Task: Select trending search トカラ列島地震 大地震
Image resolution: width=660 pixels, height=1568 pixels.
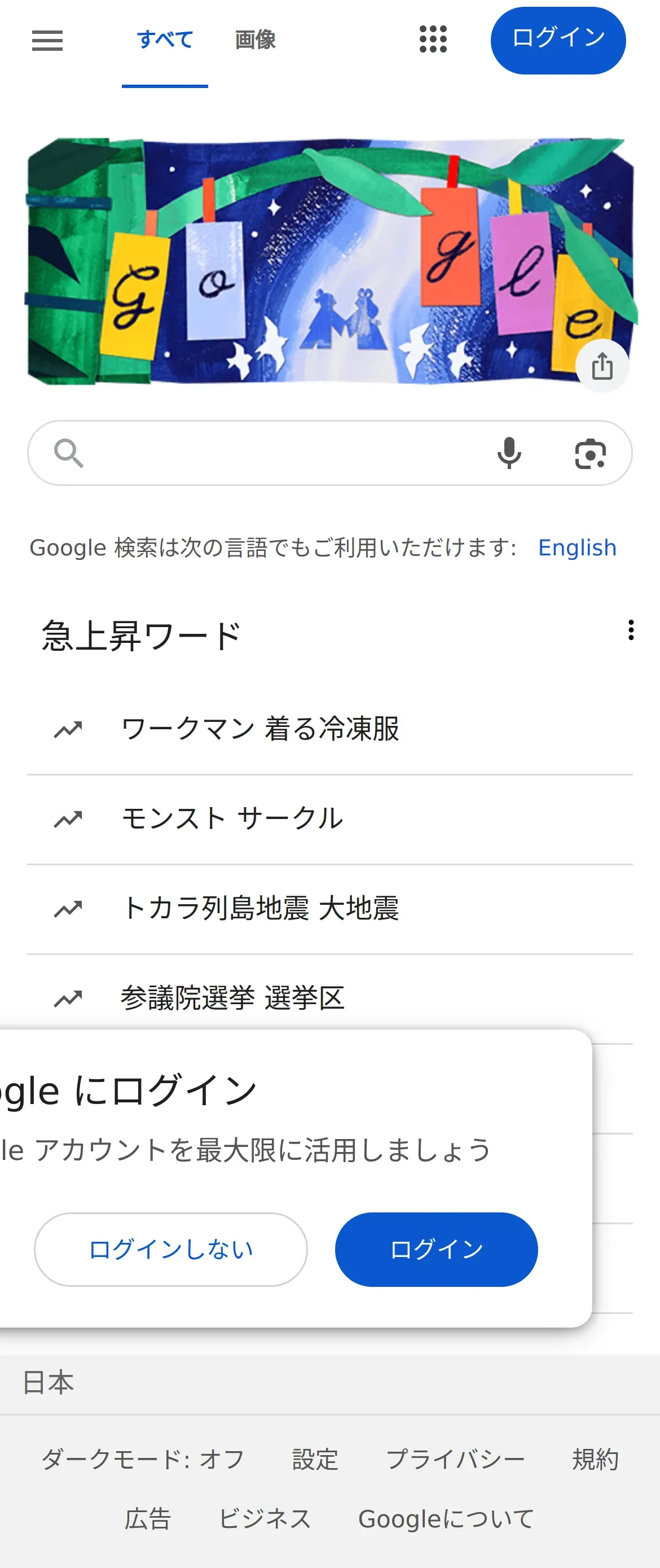Action: pos(261,908)
